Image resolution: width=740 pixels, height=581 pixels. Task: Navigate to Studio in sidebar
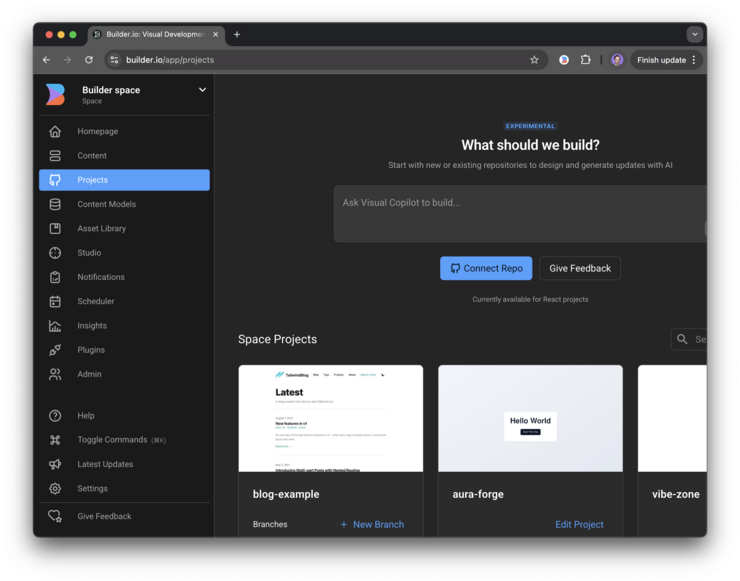tap(125, 253)
